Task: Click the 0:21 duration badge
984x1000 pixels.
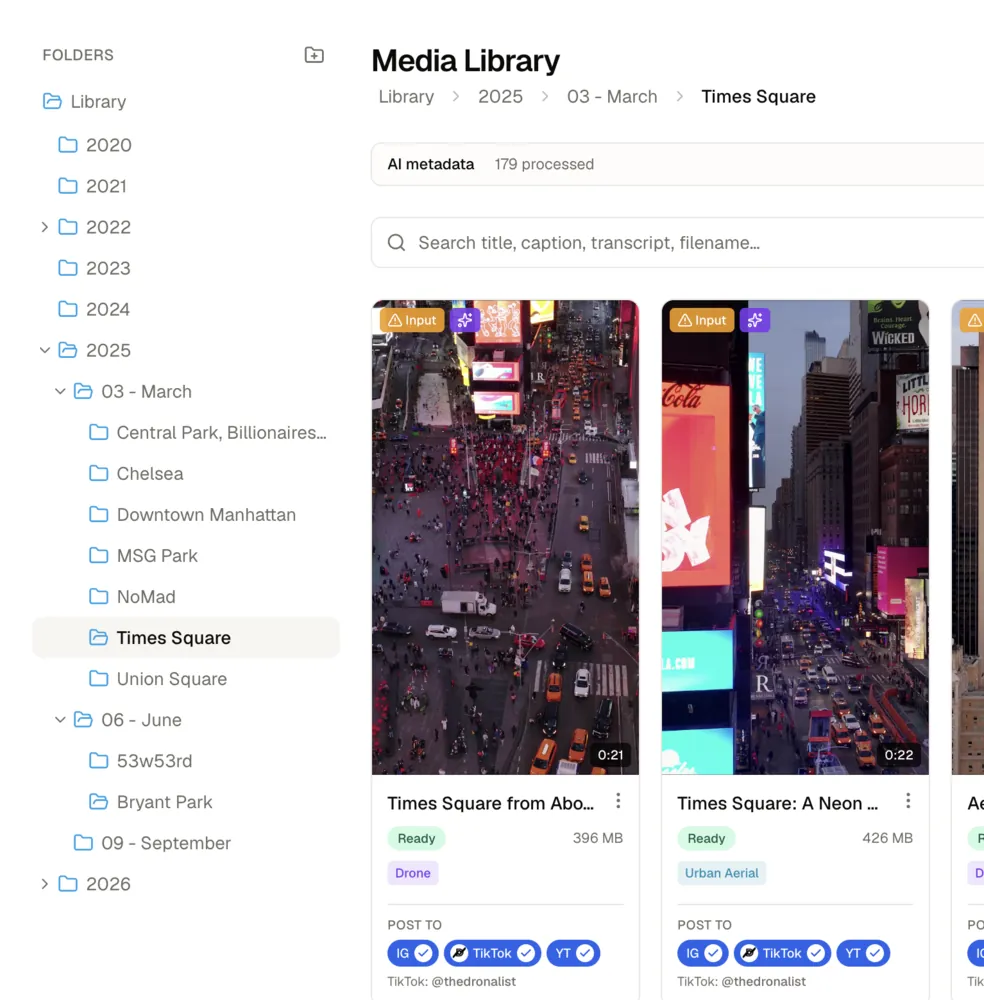Action: pyautogui.click(x=610, y=754)
